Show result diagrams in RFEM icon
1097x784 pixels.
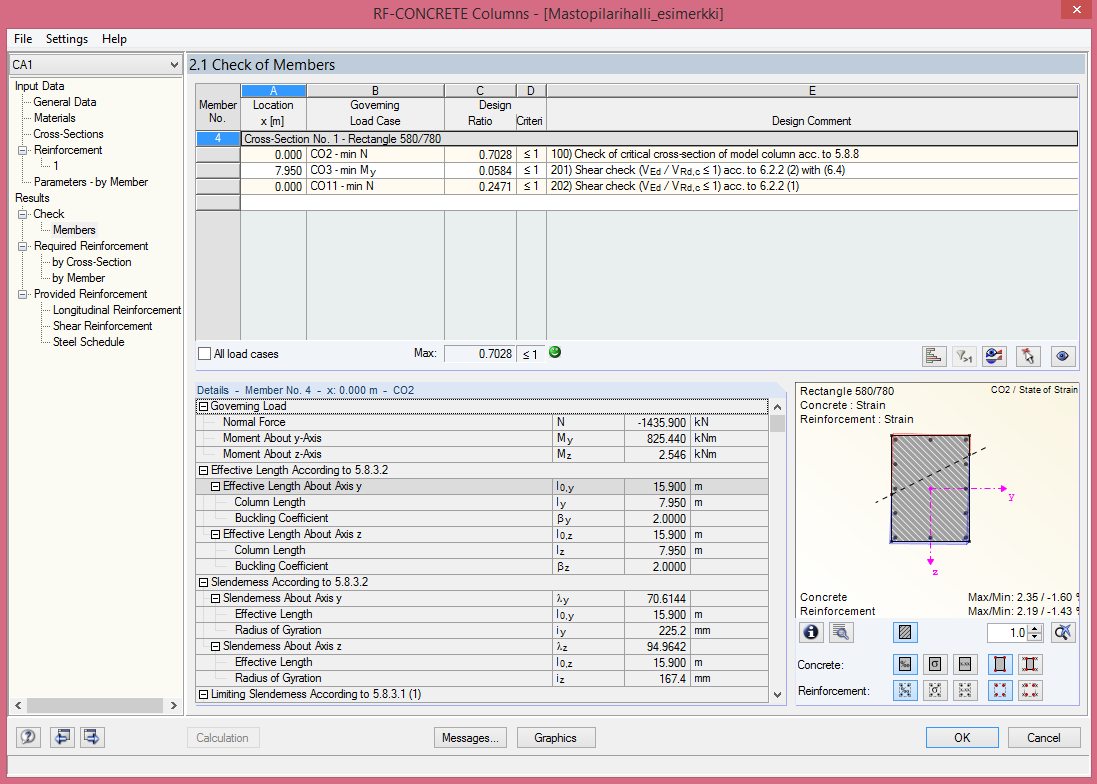tap(994, 356)
